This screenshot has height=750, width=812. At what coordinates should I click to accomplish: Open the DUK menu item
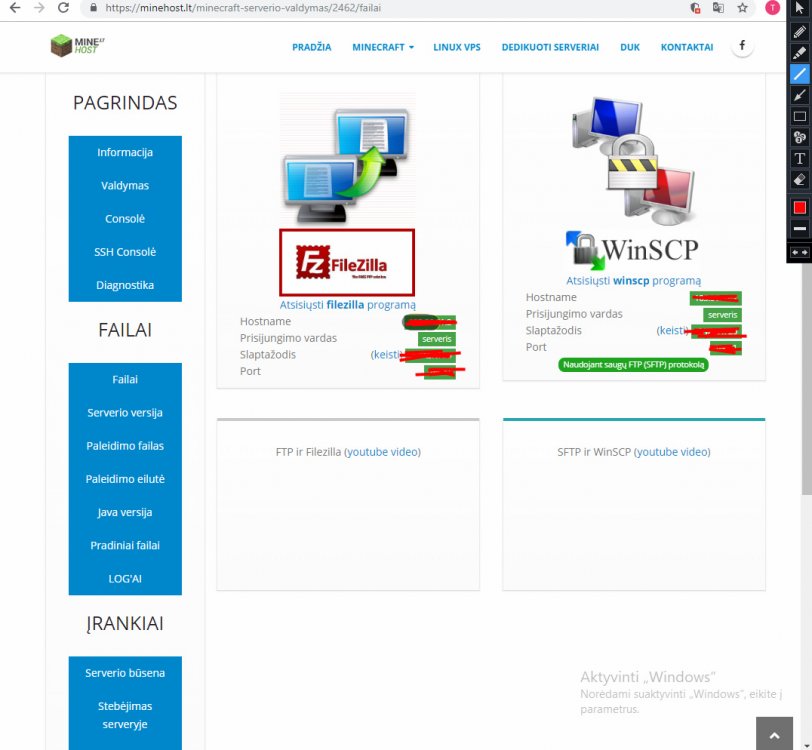point(630,47)
